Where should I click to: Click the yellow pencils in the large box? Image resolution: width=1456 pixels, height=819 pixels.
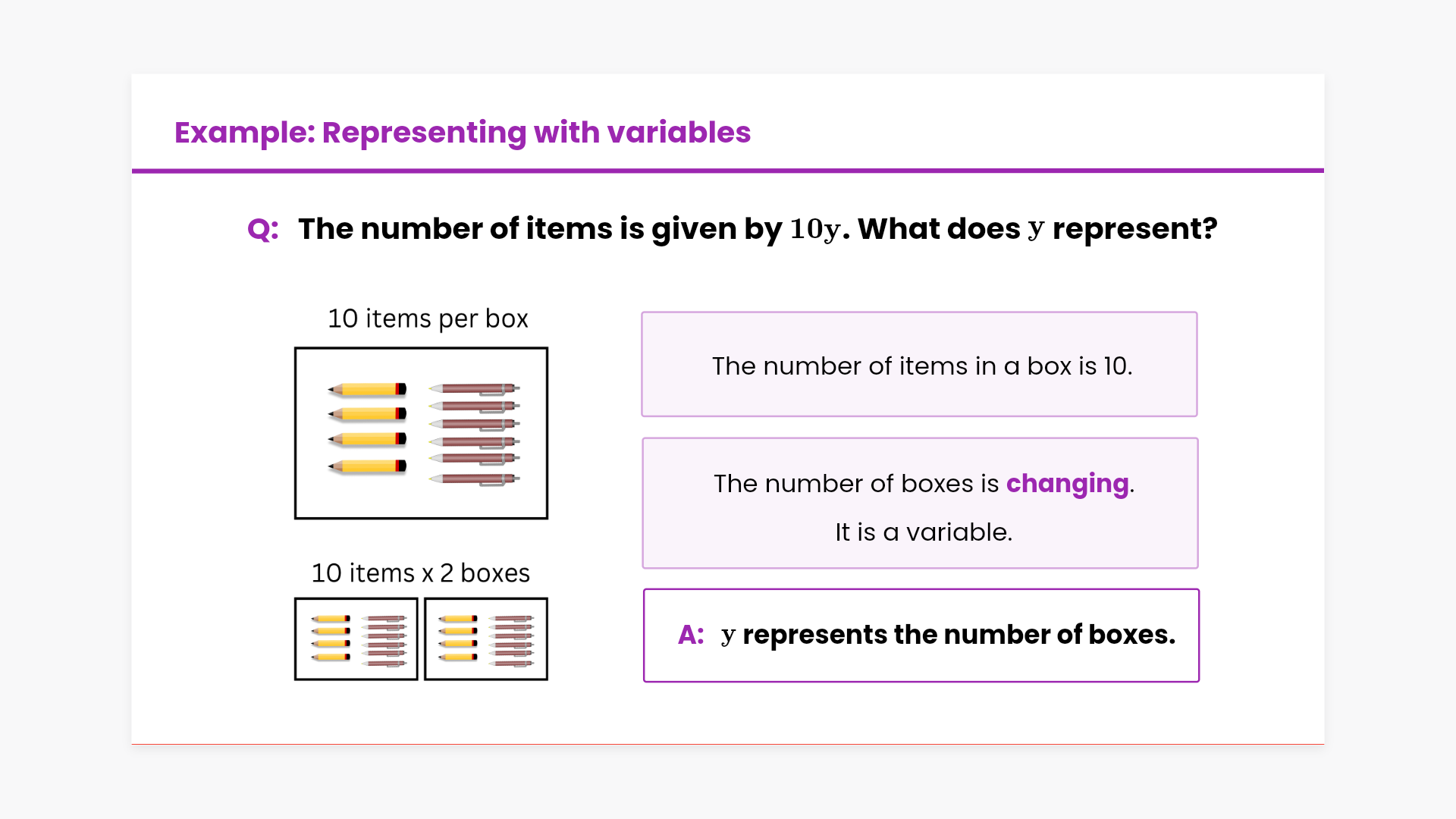click(x=368, y=427)
